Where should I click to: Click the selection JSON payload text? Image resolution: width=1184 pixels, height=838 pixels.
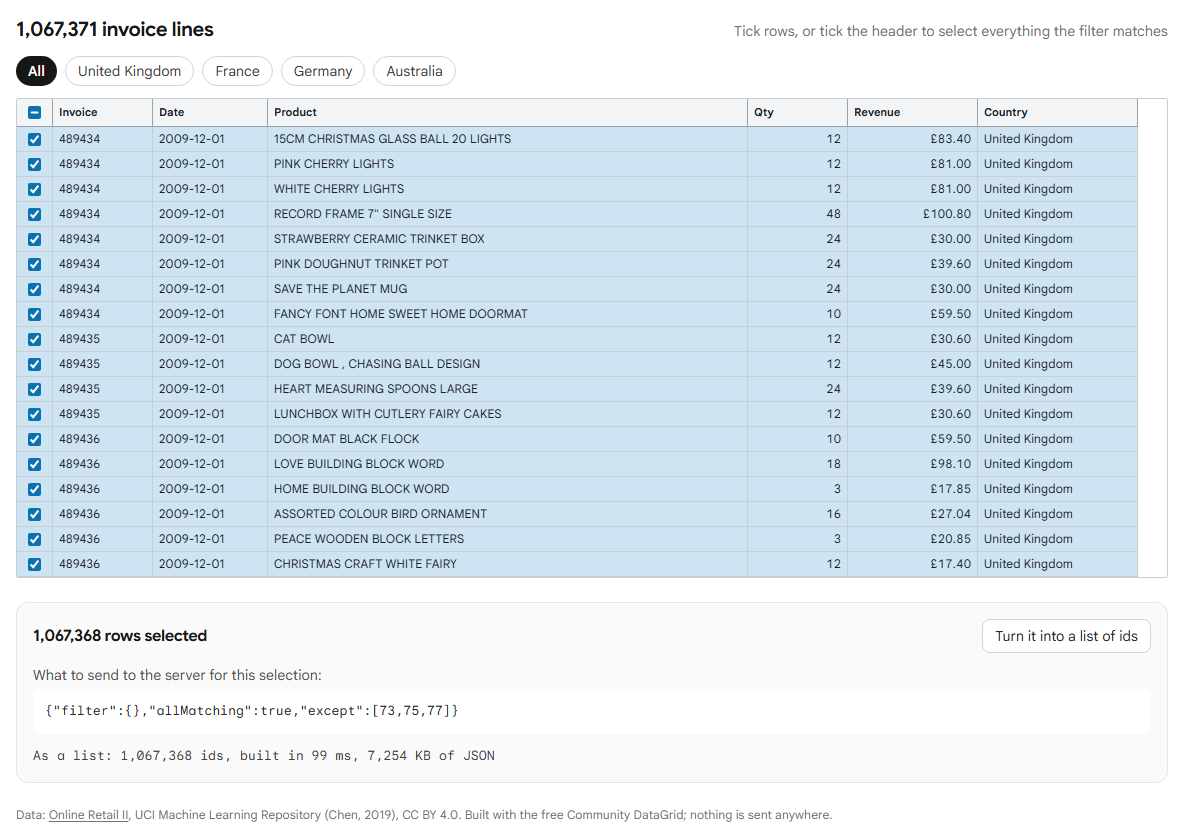point(251,710)
